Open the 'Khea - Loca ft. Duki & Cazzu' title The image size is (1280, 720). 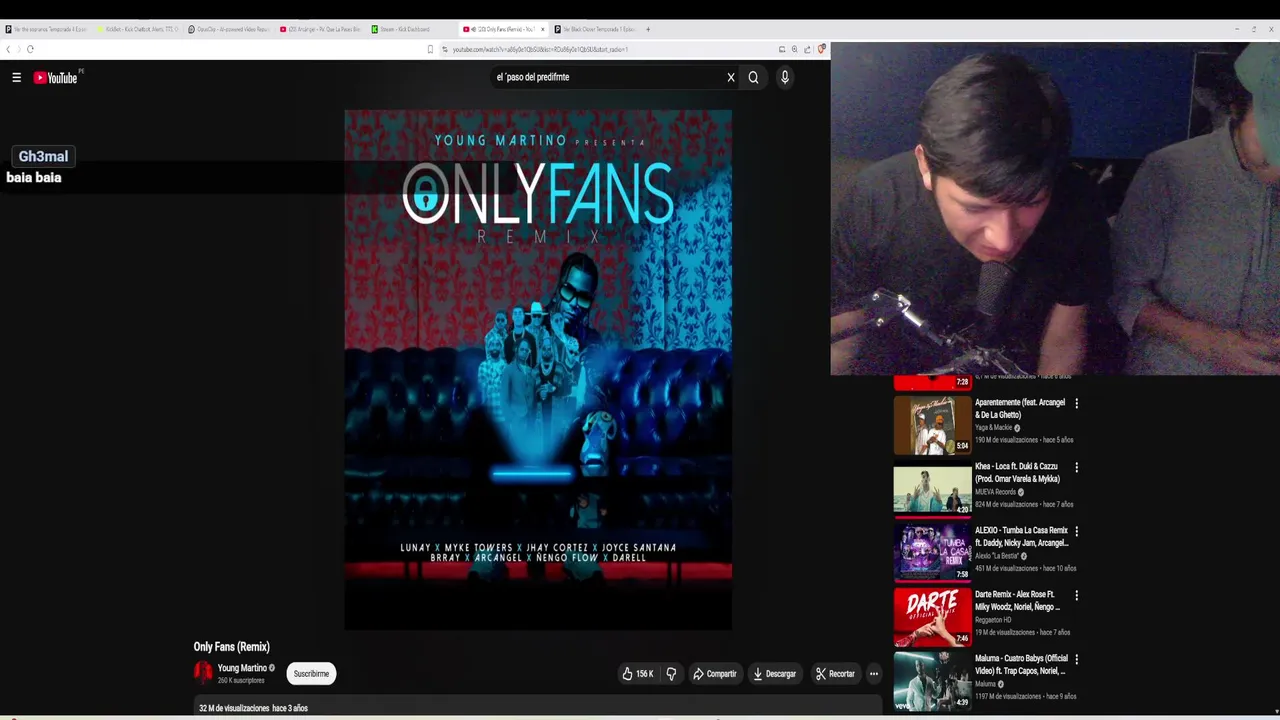(1017, 473)
